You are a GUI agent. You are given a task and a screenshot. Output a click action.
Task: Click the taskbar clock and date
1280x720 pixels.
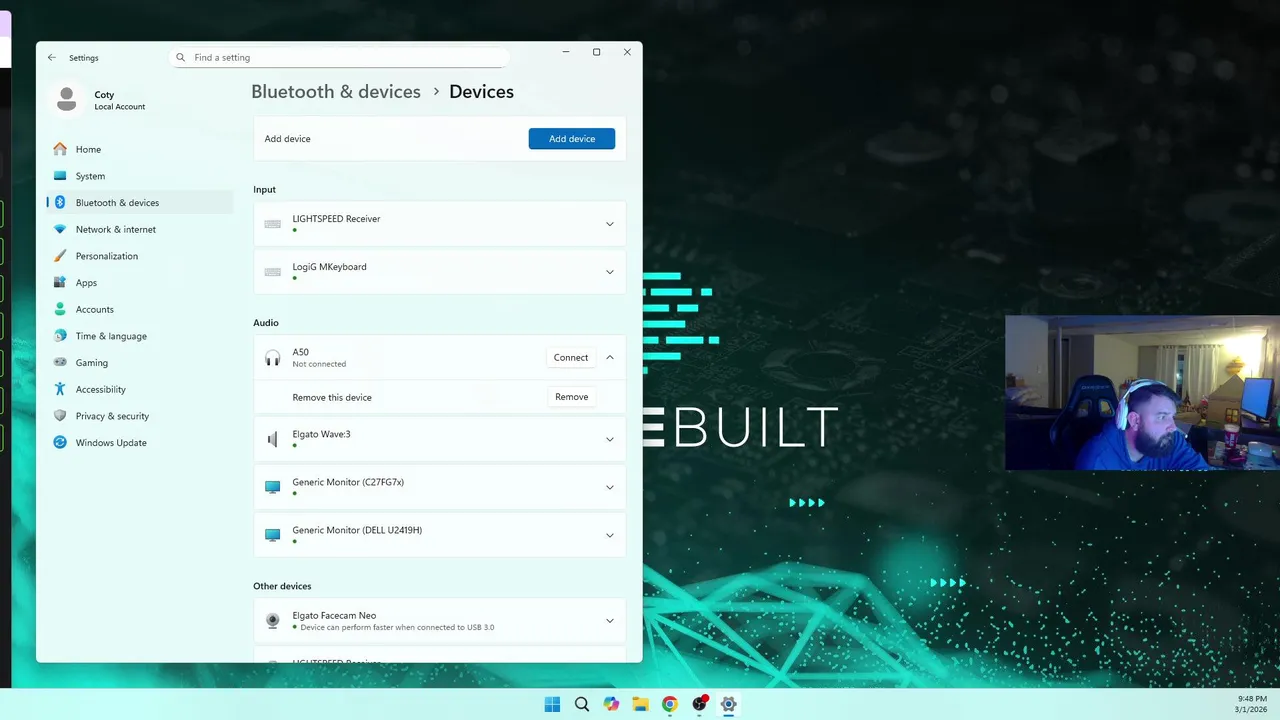tap(1252, 704)
